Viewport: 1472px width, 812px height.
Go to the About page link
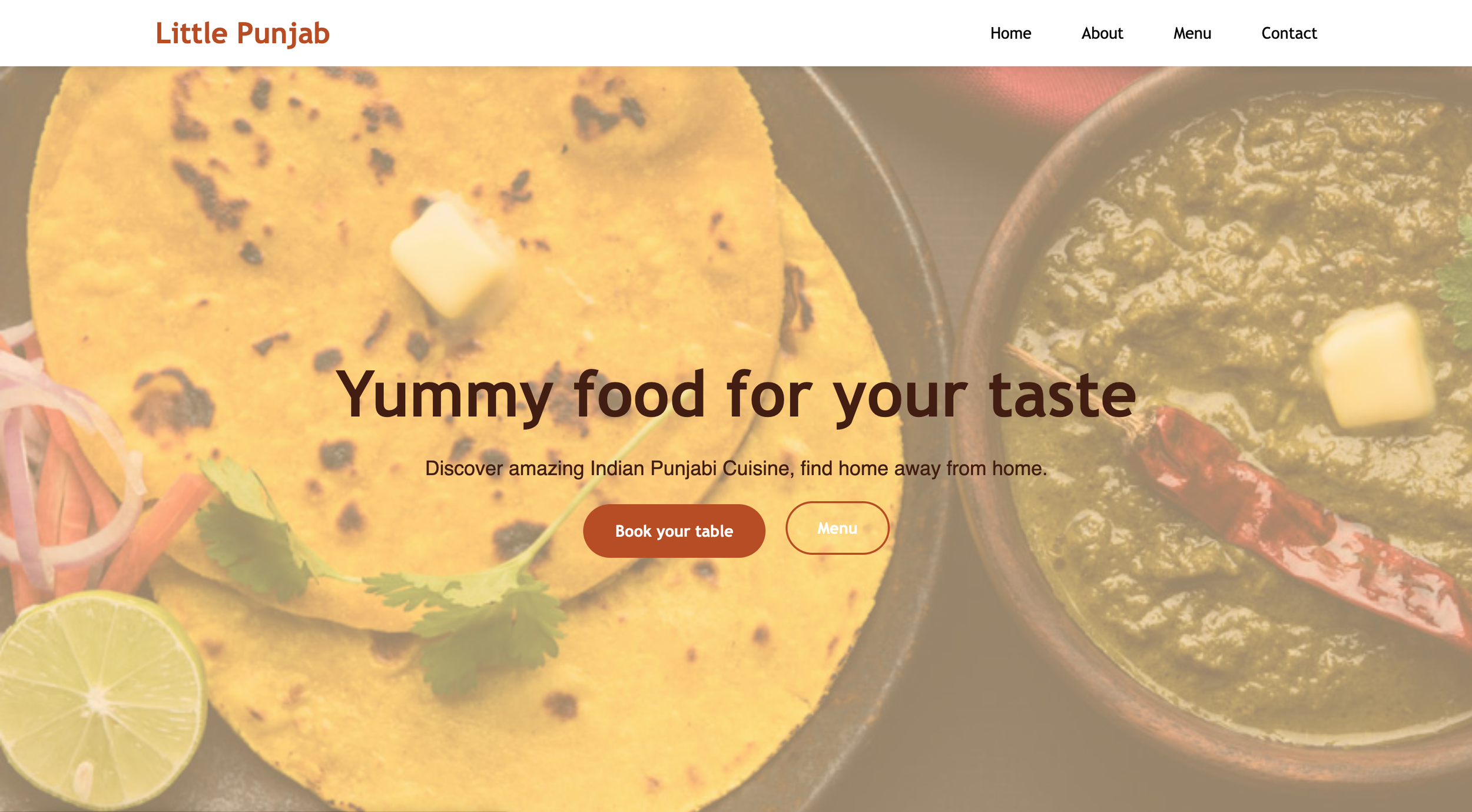coord(1102,33)
